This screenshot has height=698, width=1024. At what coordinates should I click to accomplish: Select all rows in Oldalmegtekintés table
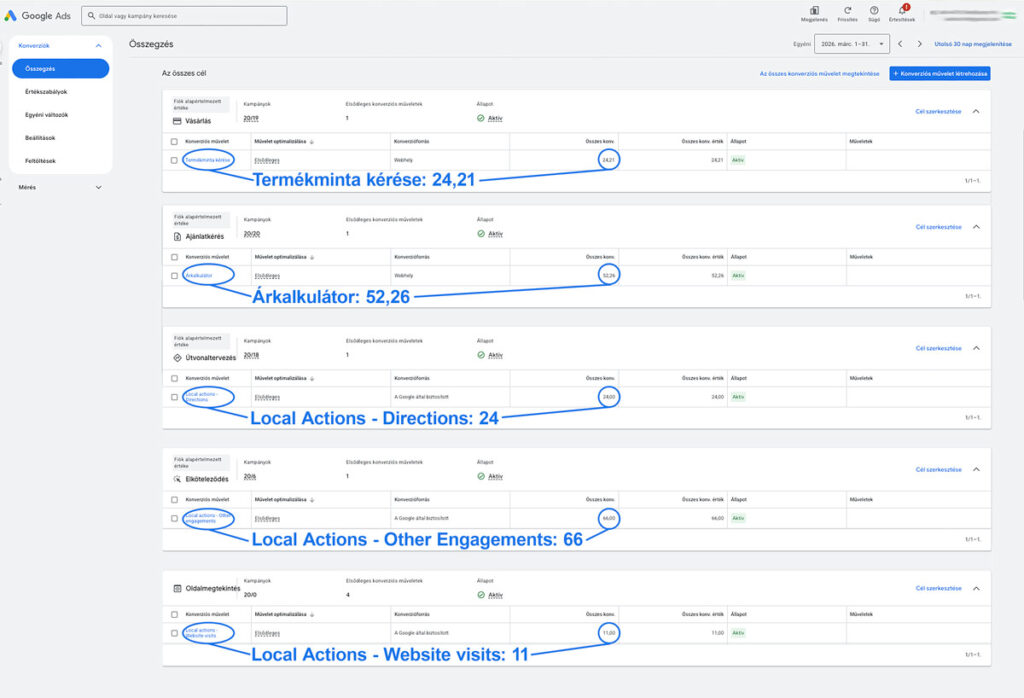tap(174, 614)
